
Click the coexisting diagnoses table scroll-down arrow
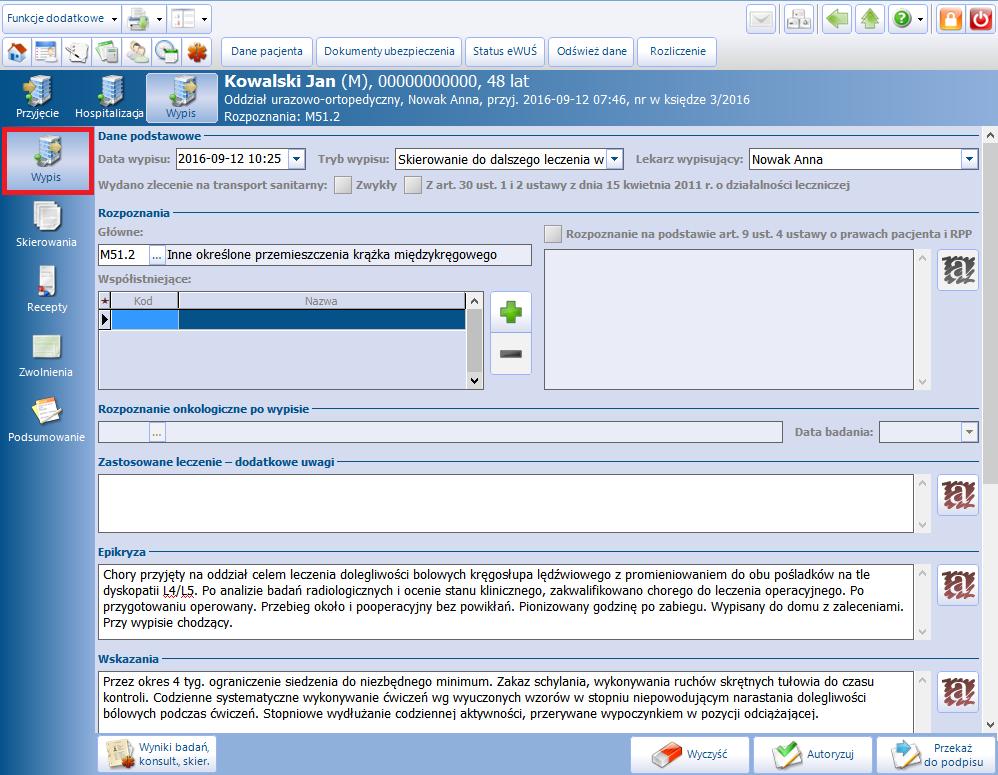[474, 381]
